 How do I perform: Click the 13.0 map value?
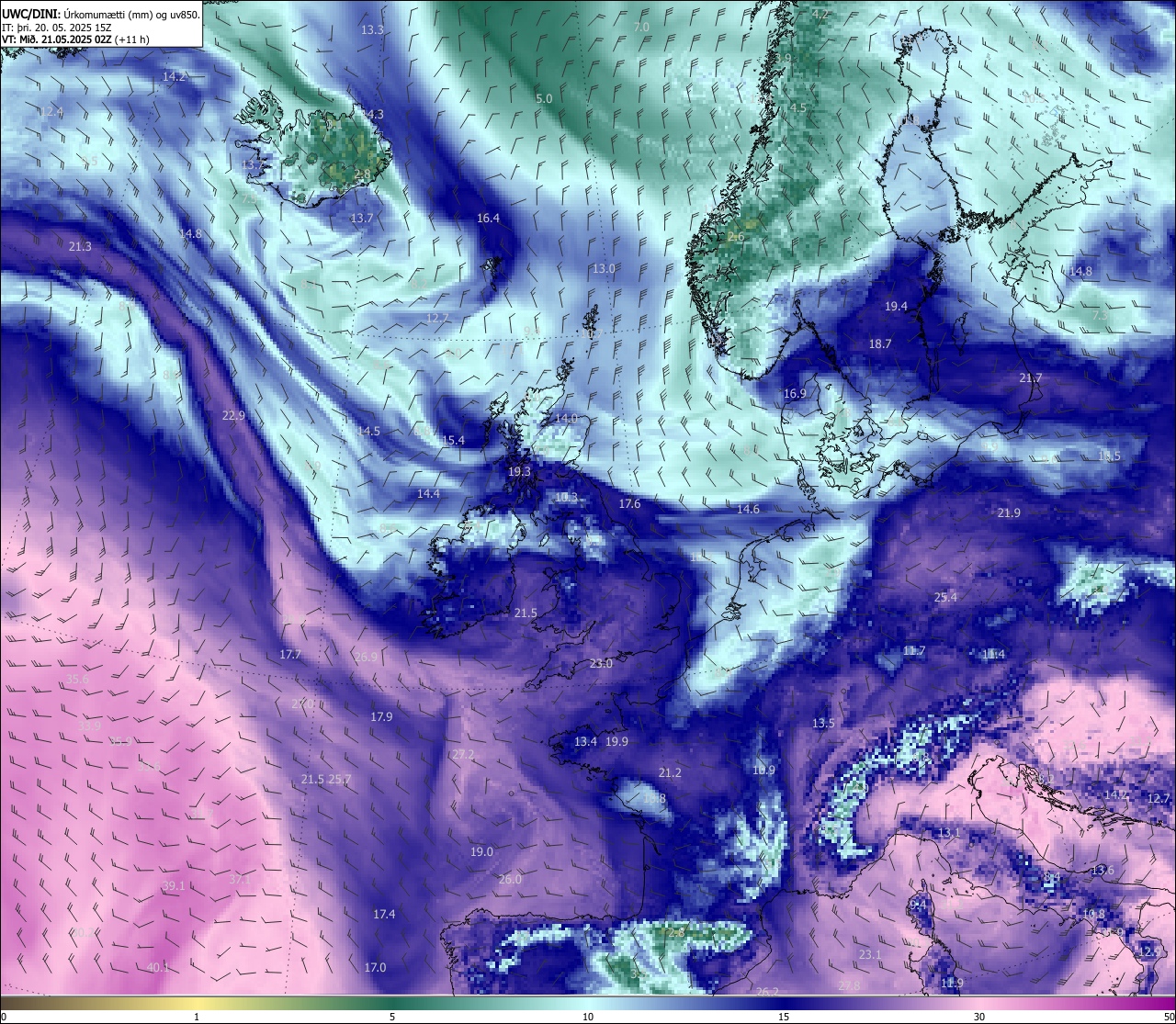tap(604, 269)
